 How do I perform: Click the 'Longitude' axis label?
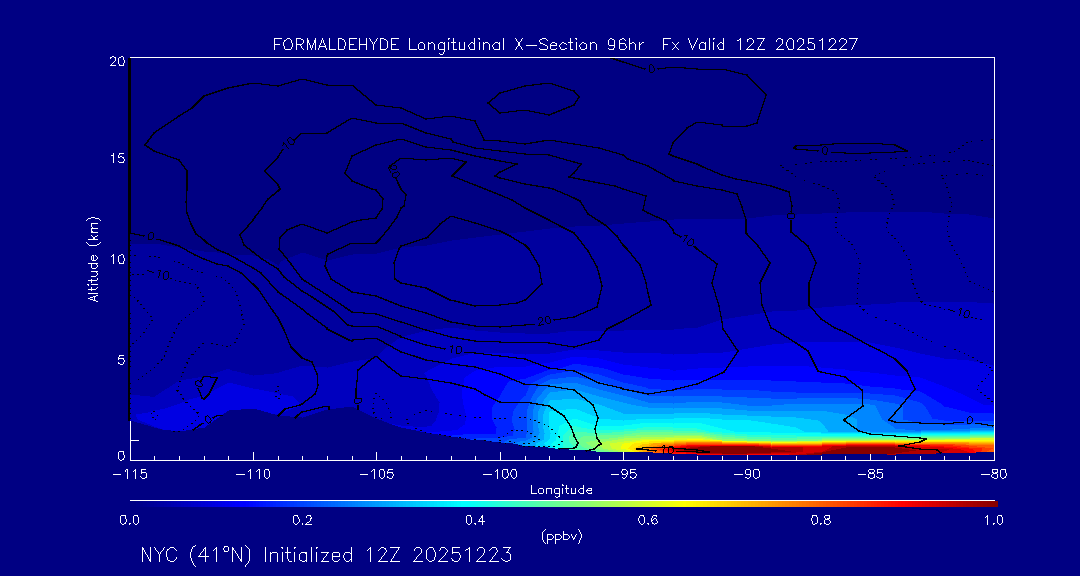click(x=561, y=491)
